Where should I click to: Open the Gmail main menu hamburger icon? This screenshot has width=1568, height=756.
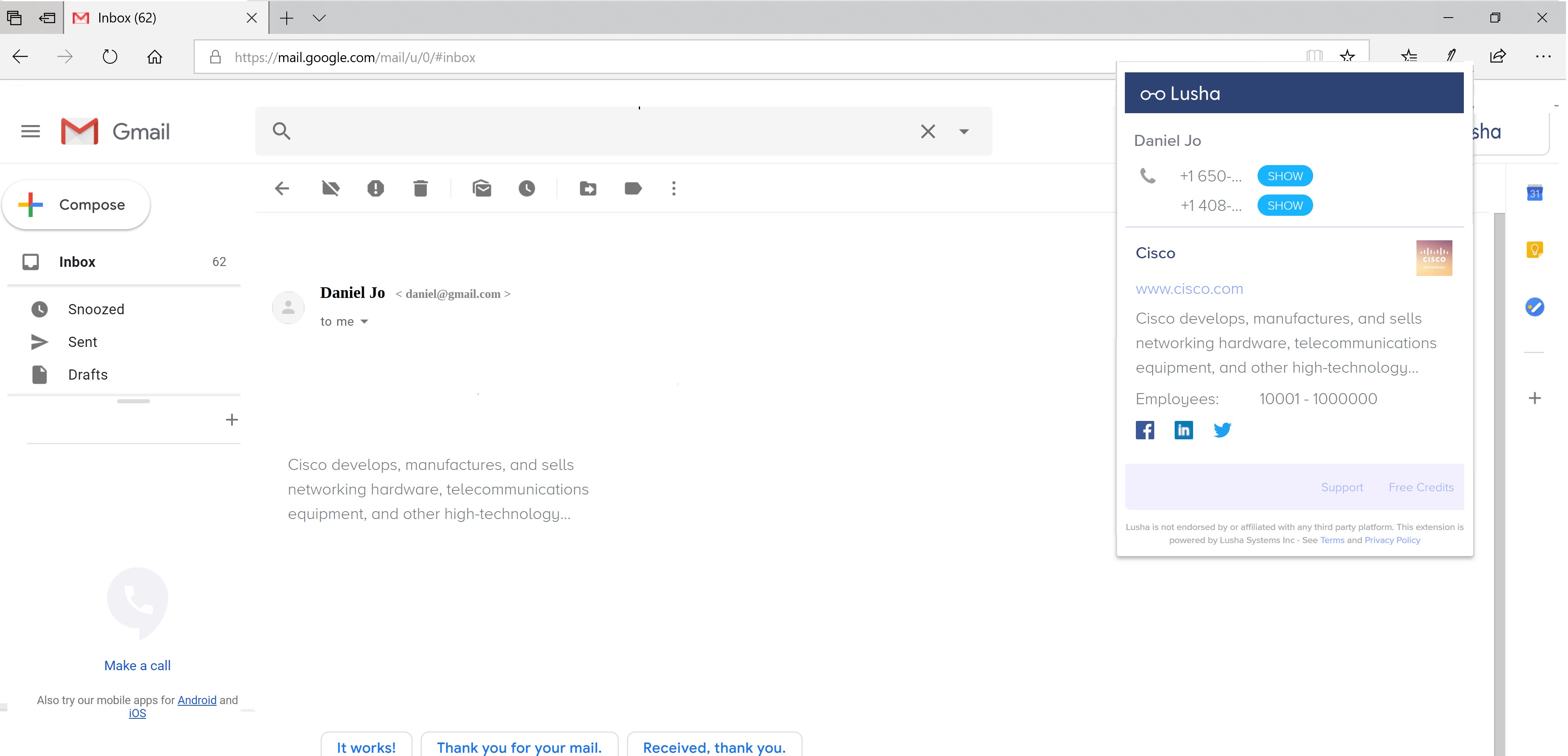pos(31,132)
